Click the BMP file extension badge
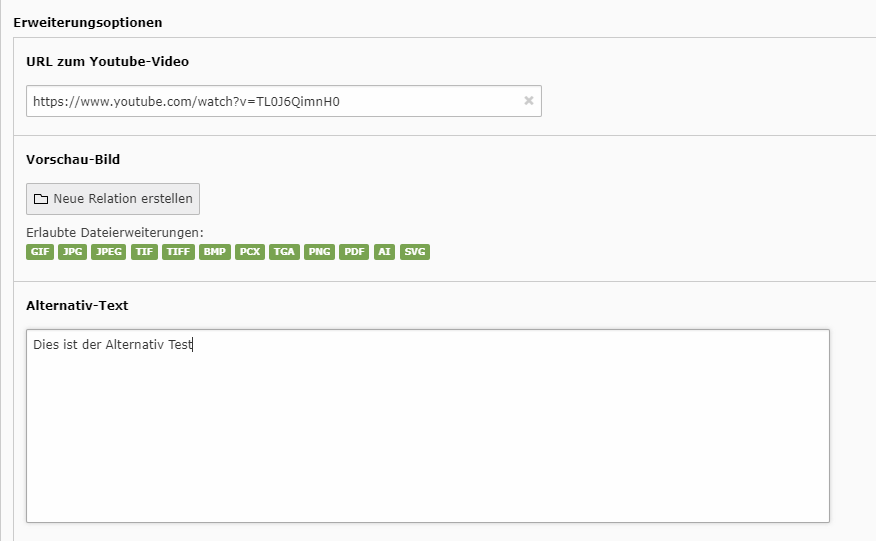This screenshot has height=541, width=876. (x=215, y=251)
